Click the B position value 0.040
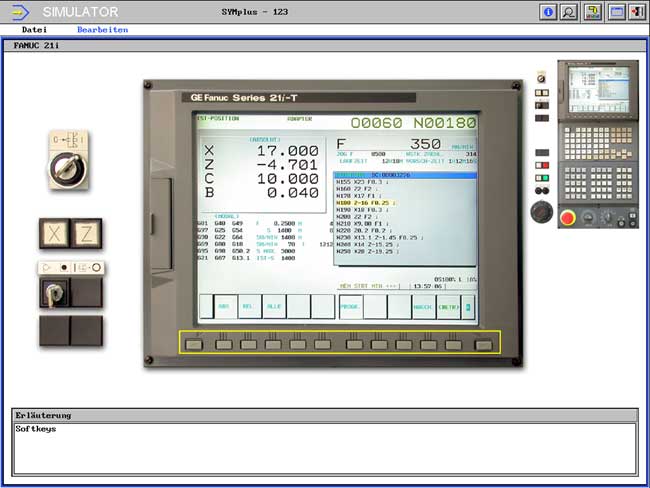 click(x=293, y=193)
